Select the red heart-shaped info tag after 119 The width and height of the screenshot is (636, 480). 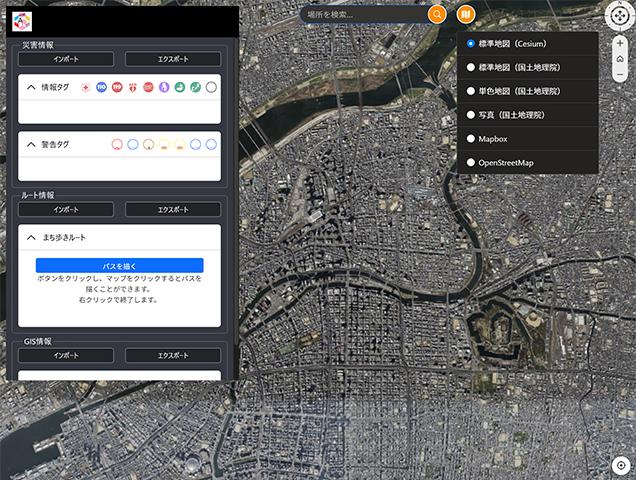[x=133, y=87]
